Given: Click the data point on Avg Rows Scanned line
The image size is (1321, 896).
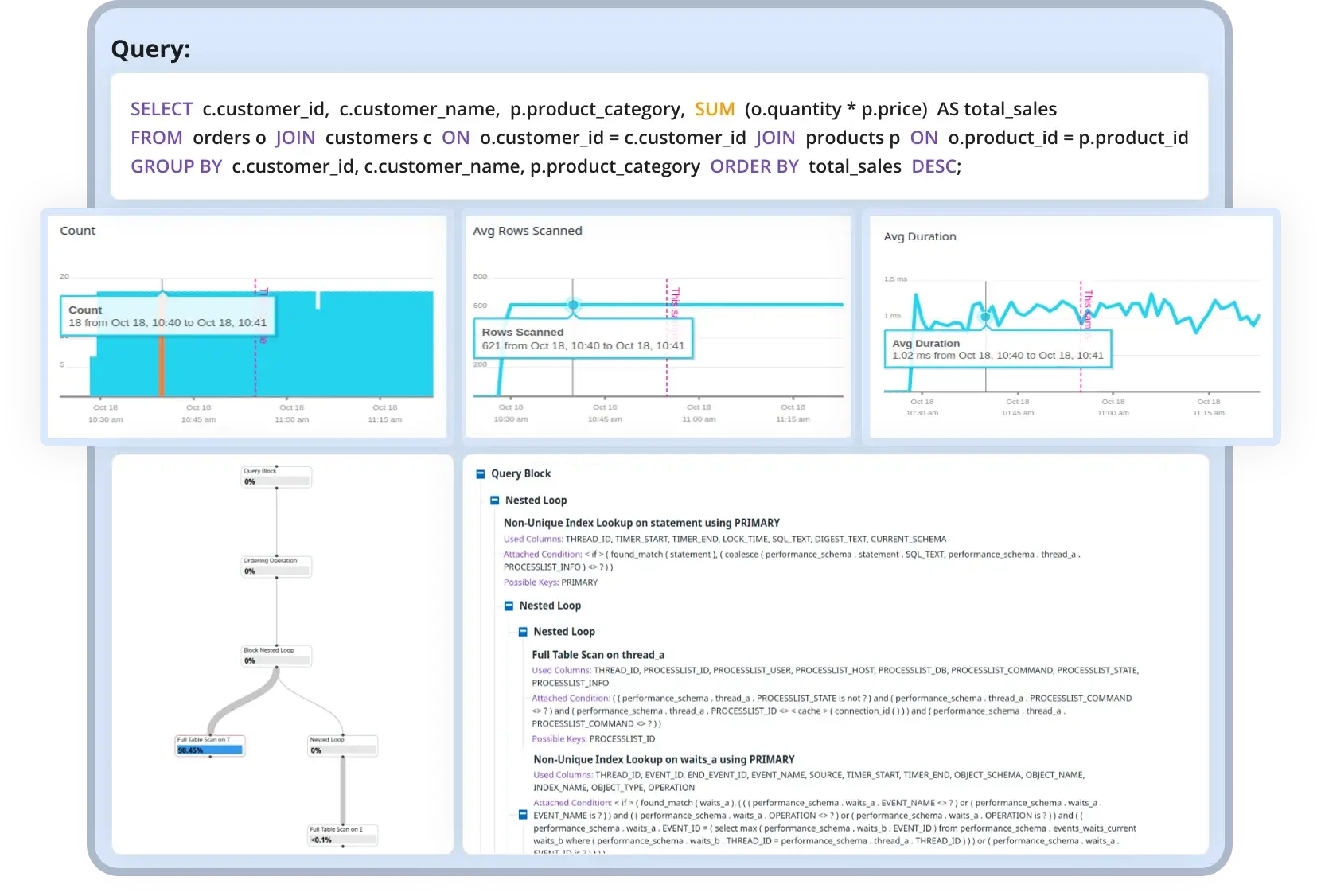Looking at the screenshot, I should 573,305.
